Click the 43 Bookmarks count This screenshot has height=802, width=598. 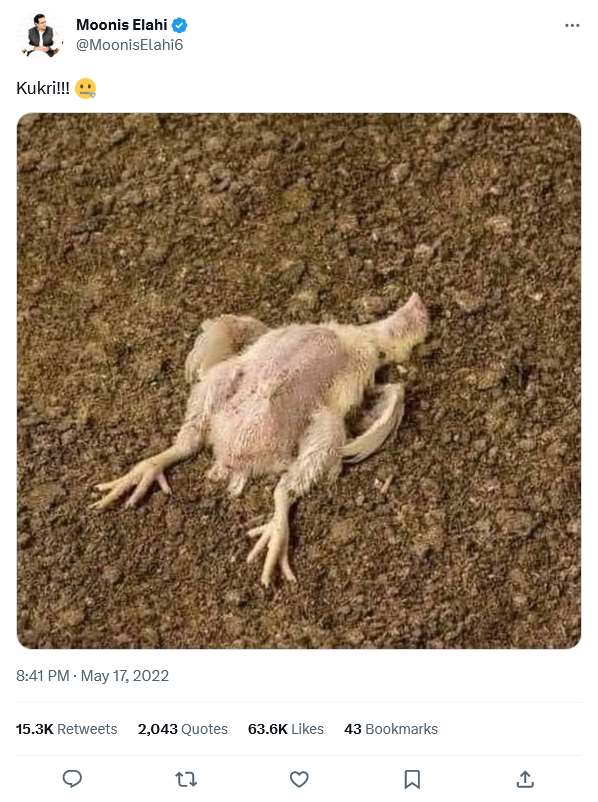[391, 729]
